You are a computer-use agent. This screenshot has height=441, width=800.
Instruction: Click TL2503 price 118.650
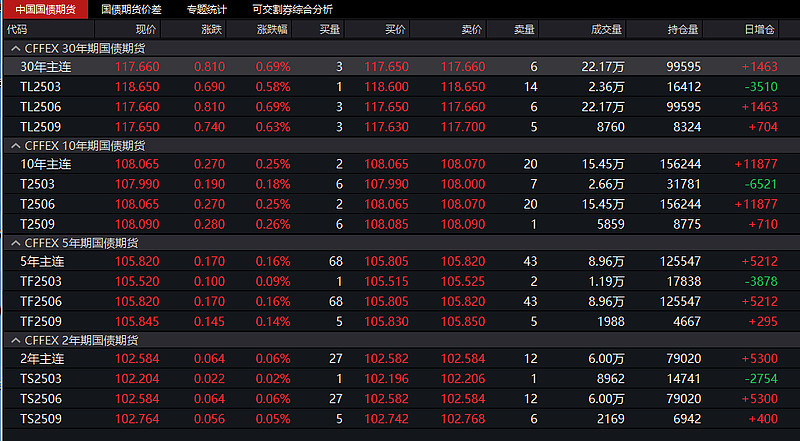click(x=137, y=87)
